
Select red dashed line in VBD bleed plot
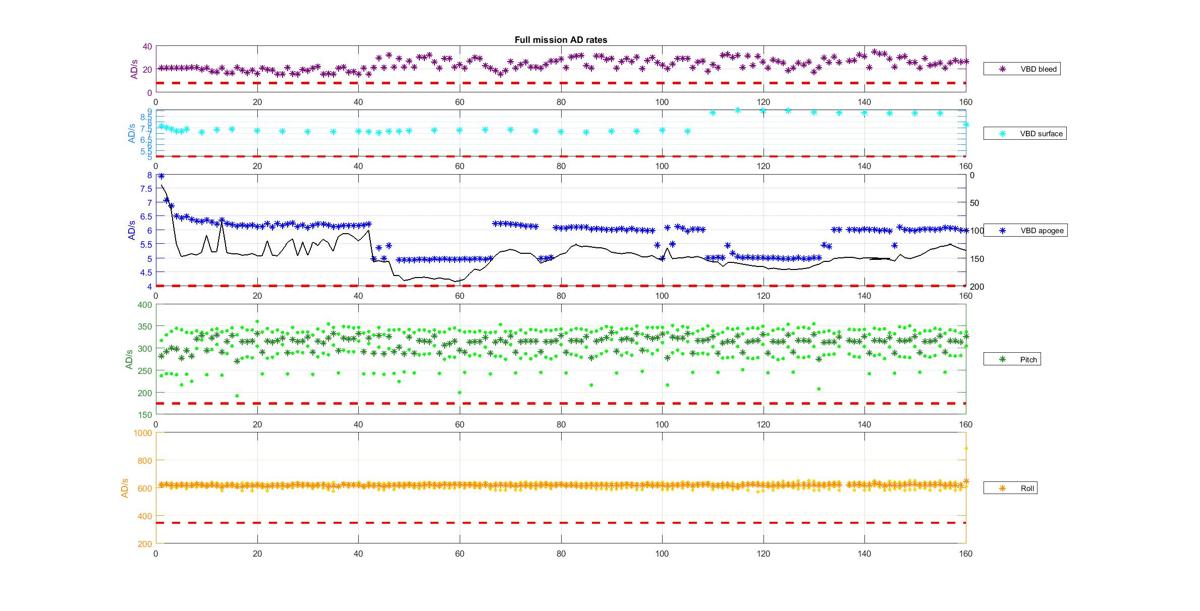[560, 83]
